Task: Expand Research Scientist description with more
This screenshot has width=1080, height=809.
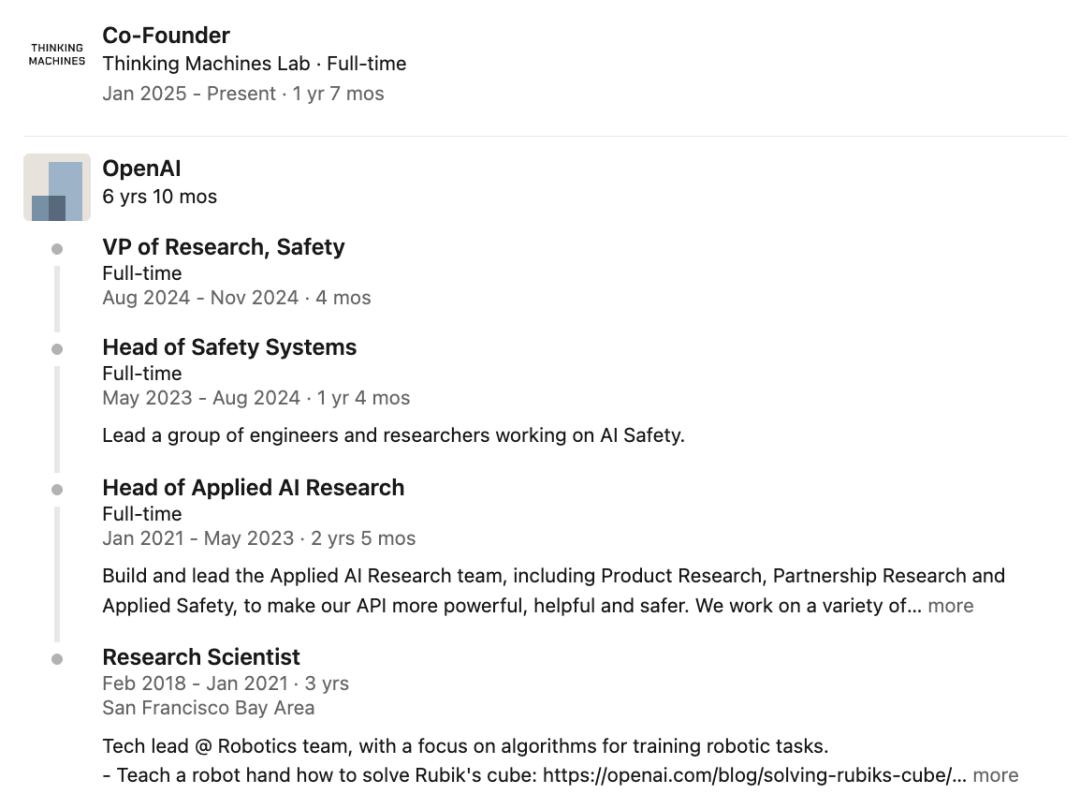Action: point(995,775)
